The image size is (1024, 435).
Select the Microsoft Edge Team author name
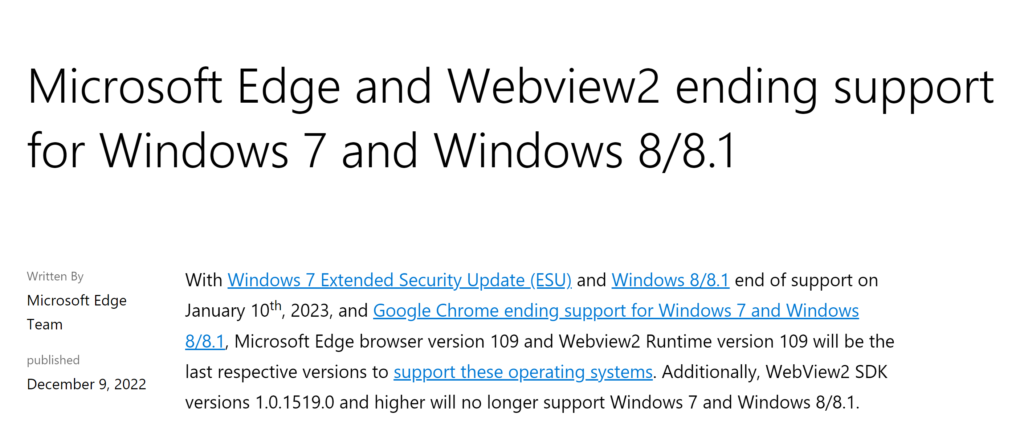pos(76,312)
